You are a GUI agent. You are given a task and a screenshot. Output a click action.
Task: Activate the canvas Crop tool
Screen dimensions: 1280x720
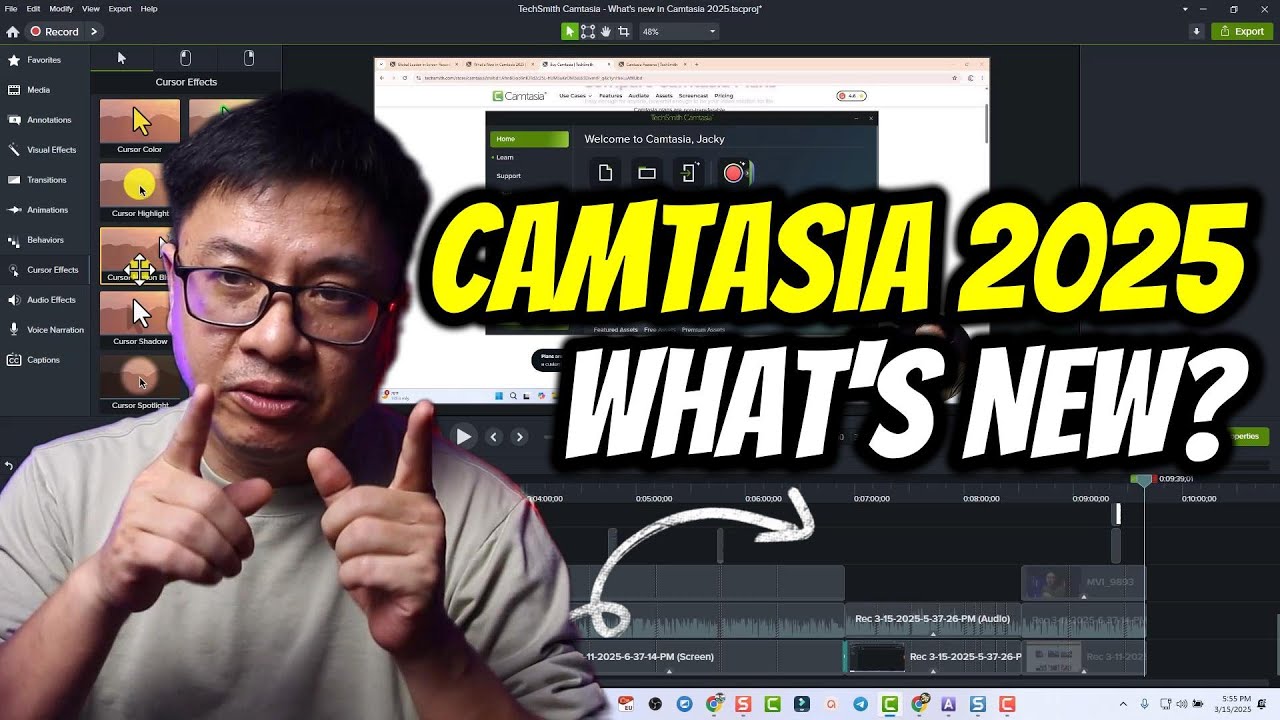624,32
